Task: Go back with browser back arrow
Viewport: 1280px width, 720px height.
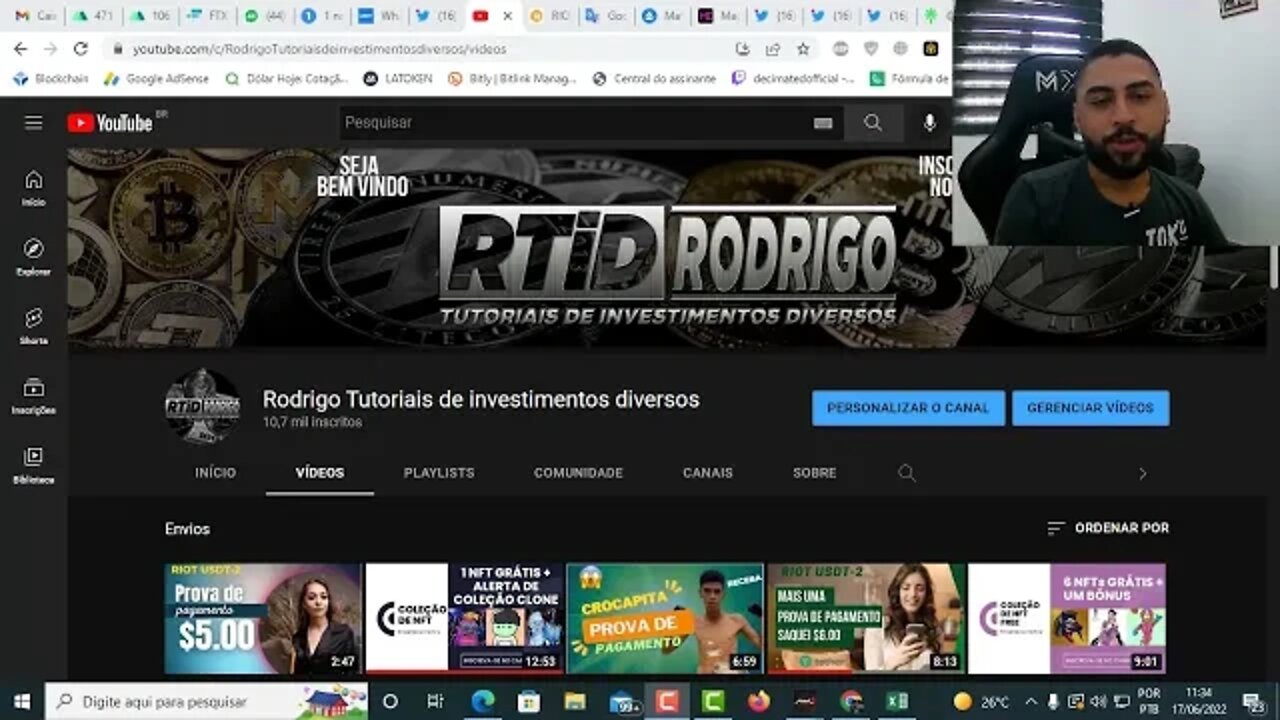Action: 22,48
